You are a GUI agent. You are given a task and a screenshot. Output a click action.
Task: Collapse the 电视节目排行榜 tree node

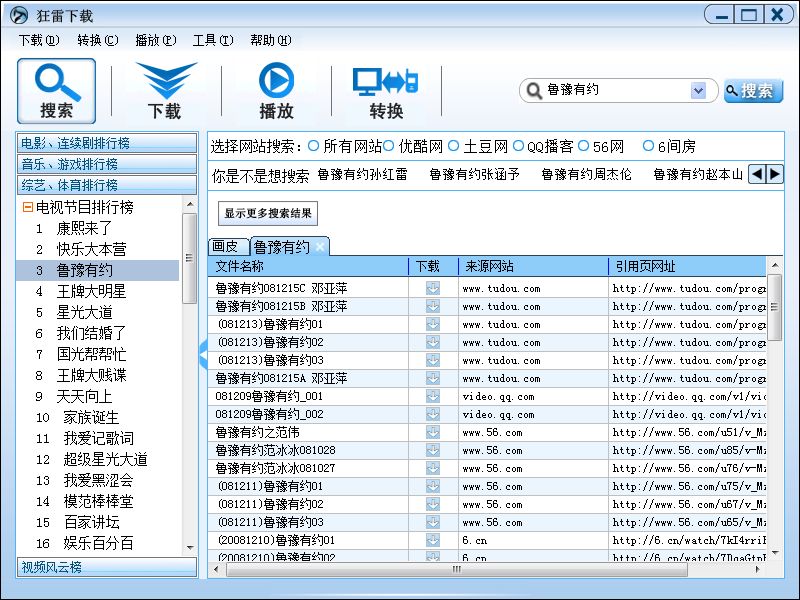pos(28,207)
